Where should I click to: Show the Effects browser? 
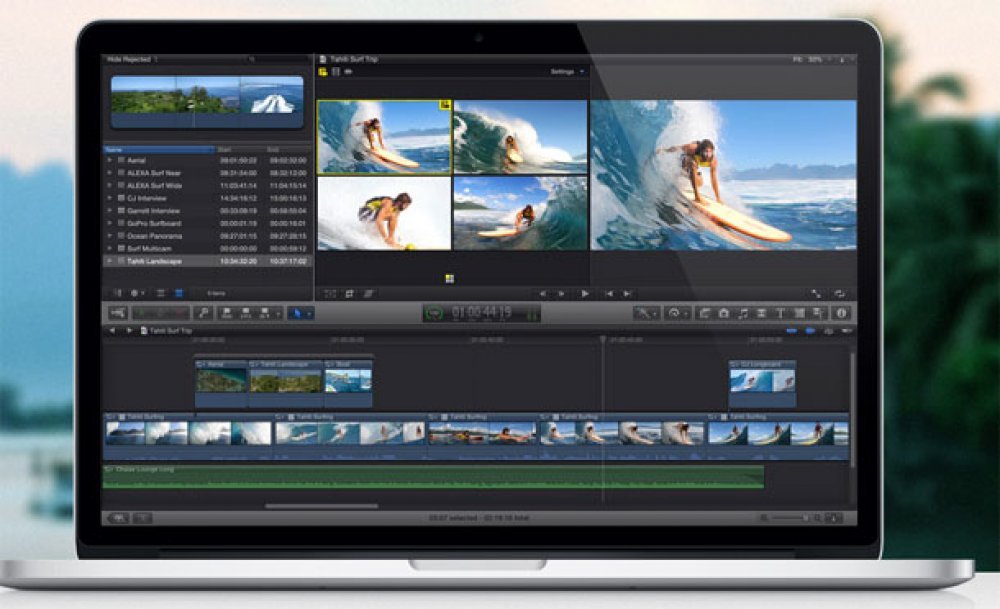704,313
